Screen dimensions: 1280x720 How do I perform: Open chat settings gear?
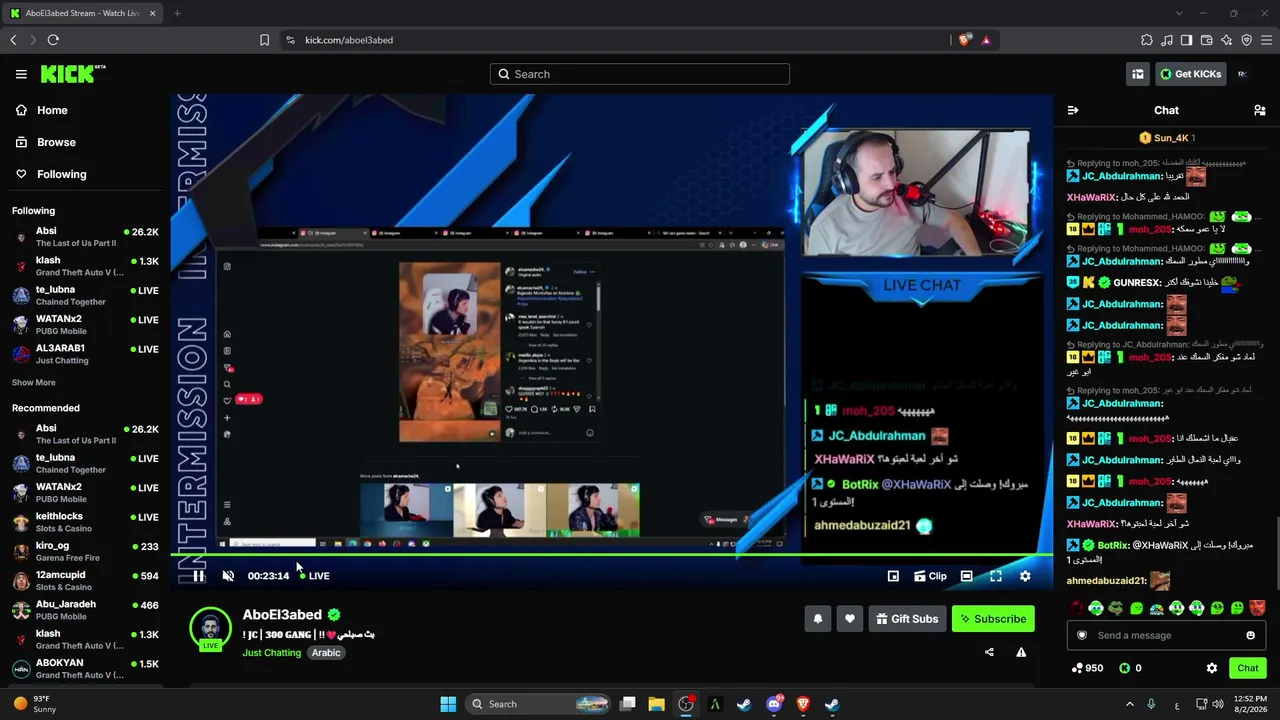pos(1212,668)
